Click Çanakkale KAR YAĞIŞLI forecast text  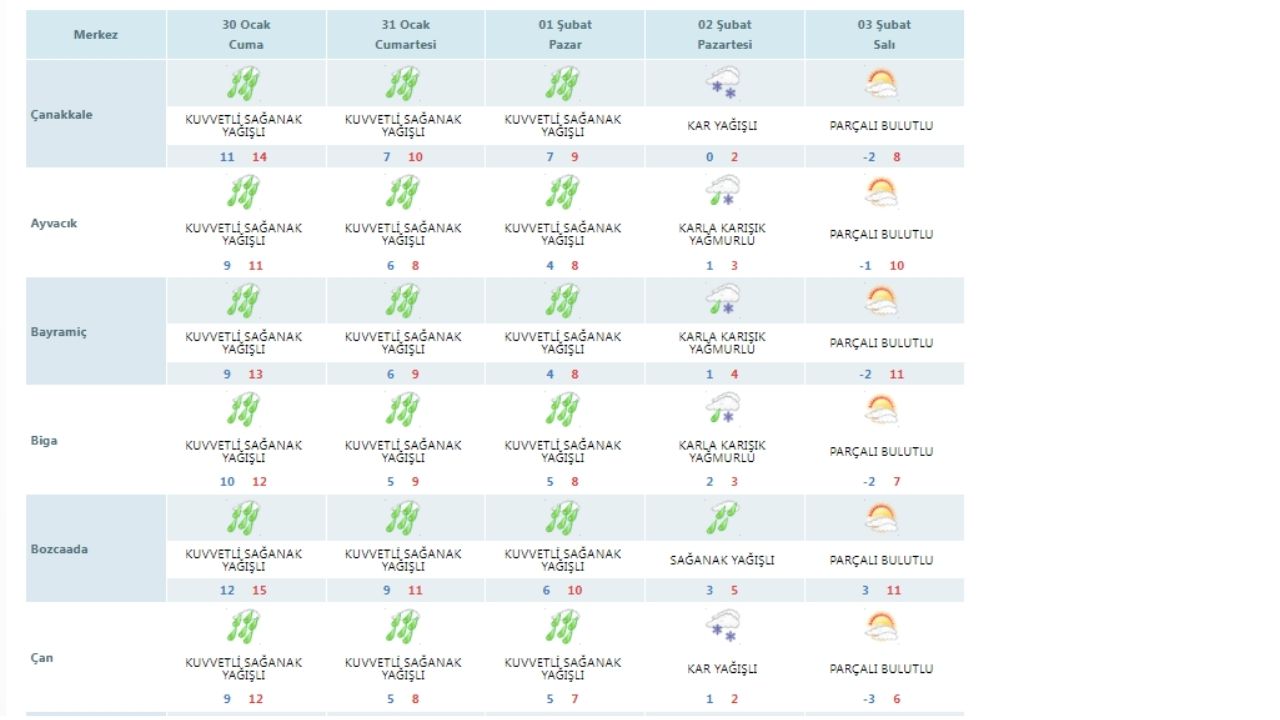pyautogui.click(x=723, y=126)
